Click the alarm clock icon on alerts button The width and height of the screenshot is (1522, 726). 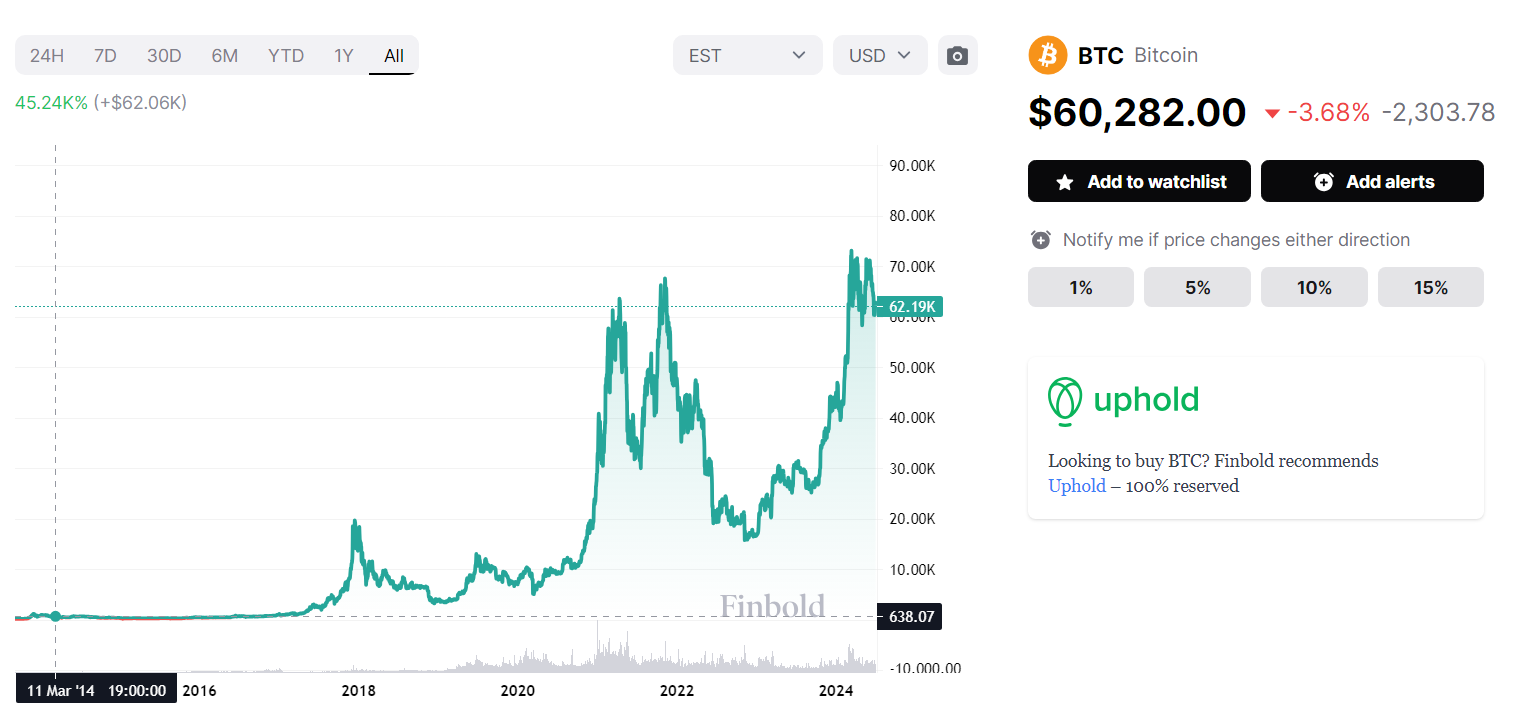coord(1324,182)
